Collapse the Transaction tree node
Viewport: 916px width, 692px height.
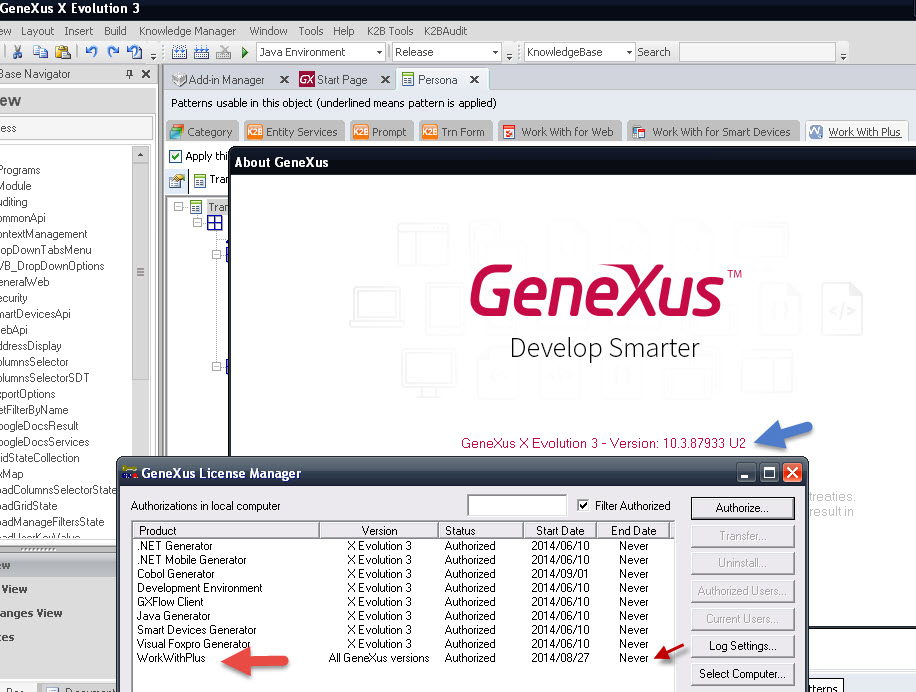178,206
